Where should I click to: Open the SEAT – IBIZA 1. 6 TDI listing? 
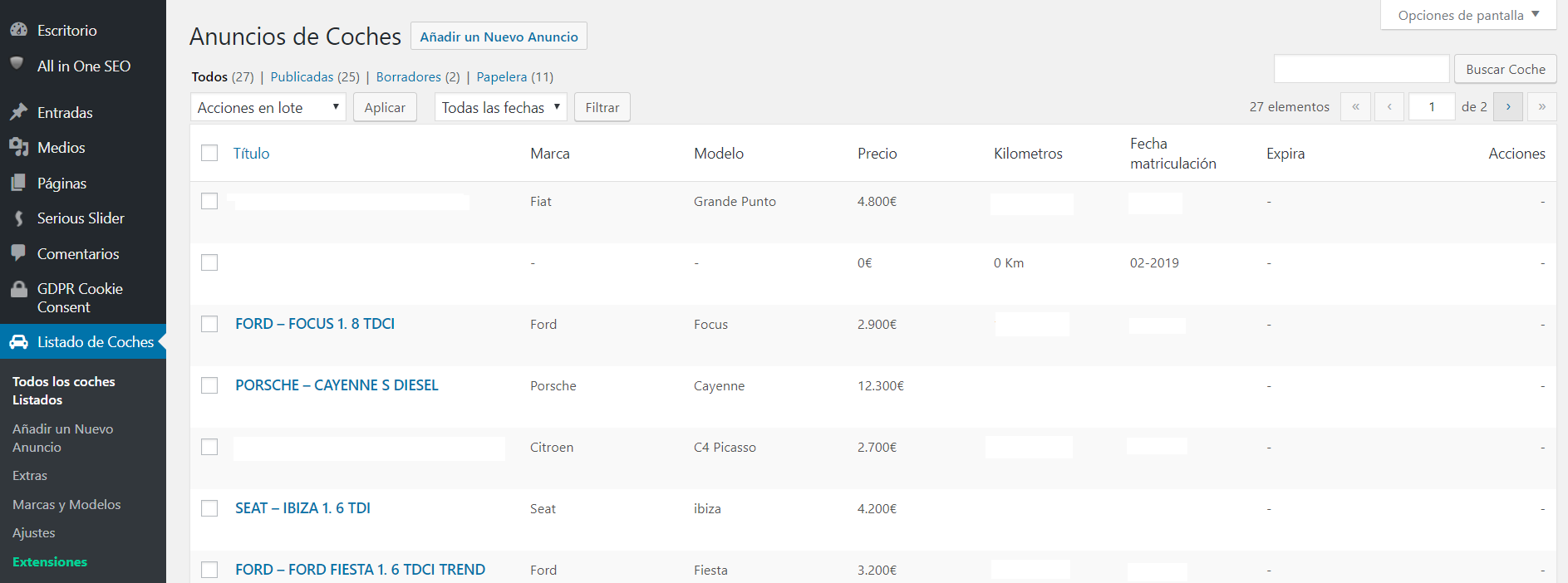point(302,508)
